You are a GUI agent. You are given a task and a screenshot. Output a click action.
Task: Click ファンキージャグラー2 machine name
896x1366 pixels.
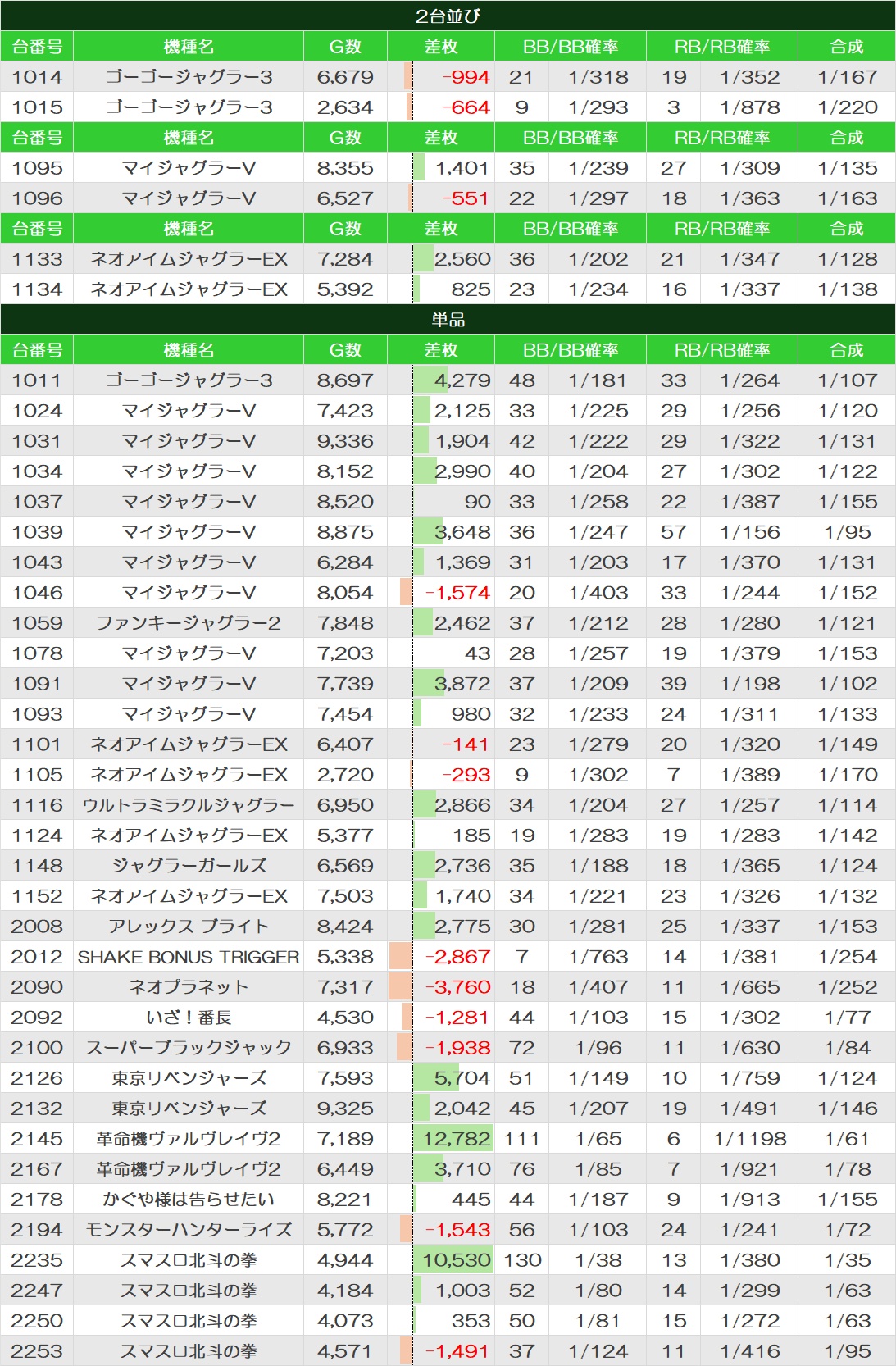point(189,623)
